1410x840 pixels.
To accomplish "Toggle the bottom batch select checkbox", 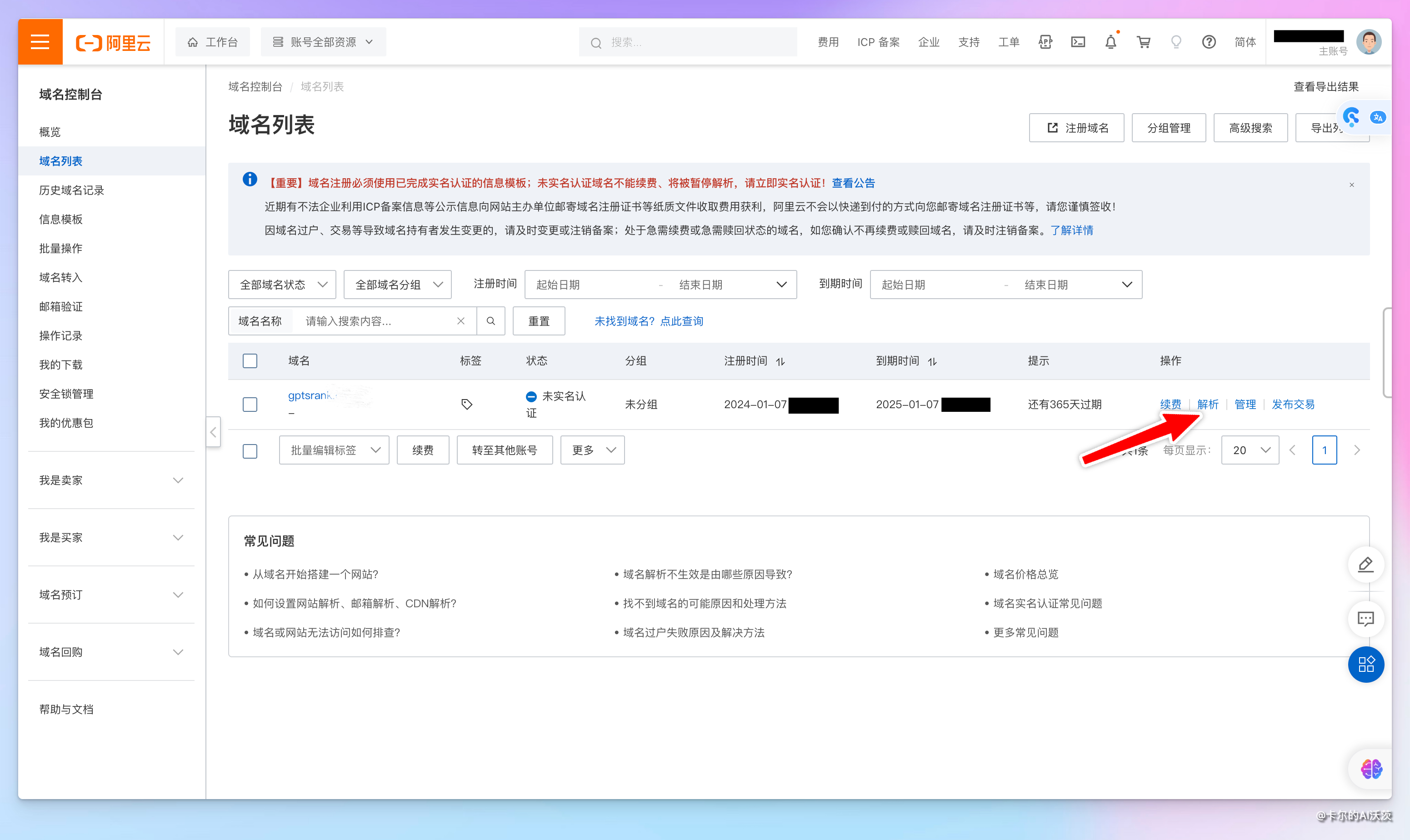I will point(250,450).
